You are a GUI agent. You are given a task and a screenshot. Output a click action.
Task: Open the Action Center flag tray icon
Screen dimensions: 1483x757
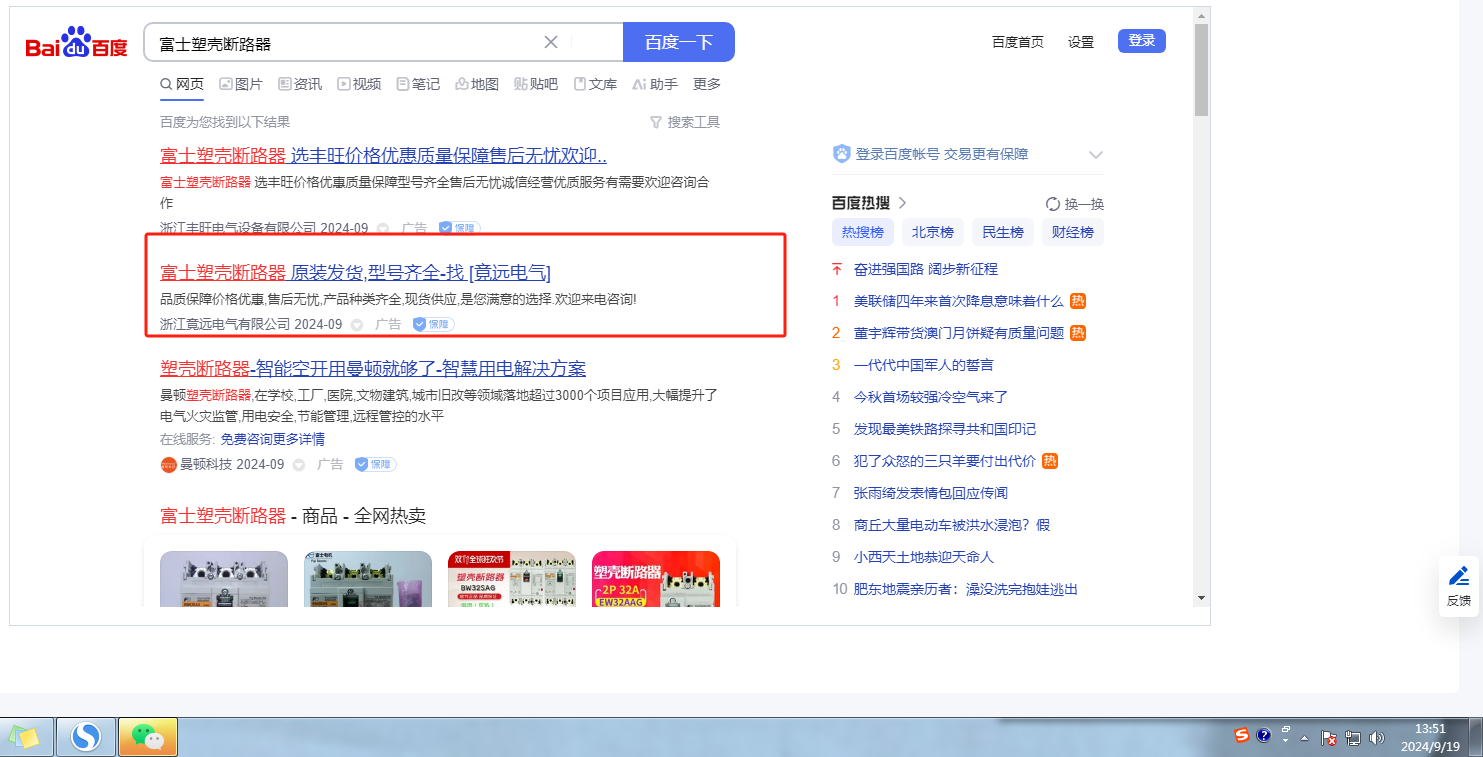click(1329, 738)
